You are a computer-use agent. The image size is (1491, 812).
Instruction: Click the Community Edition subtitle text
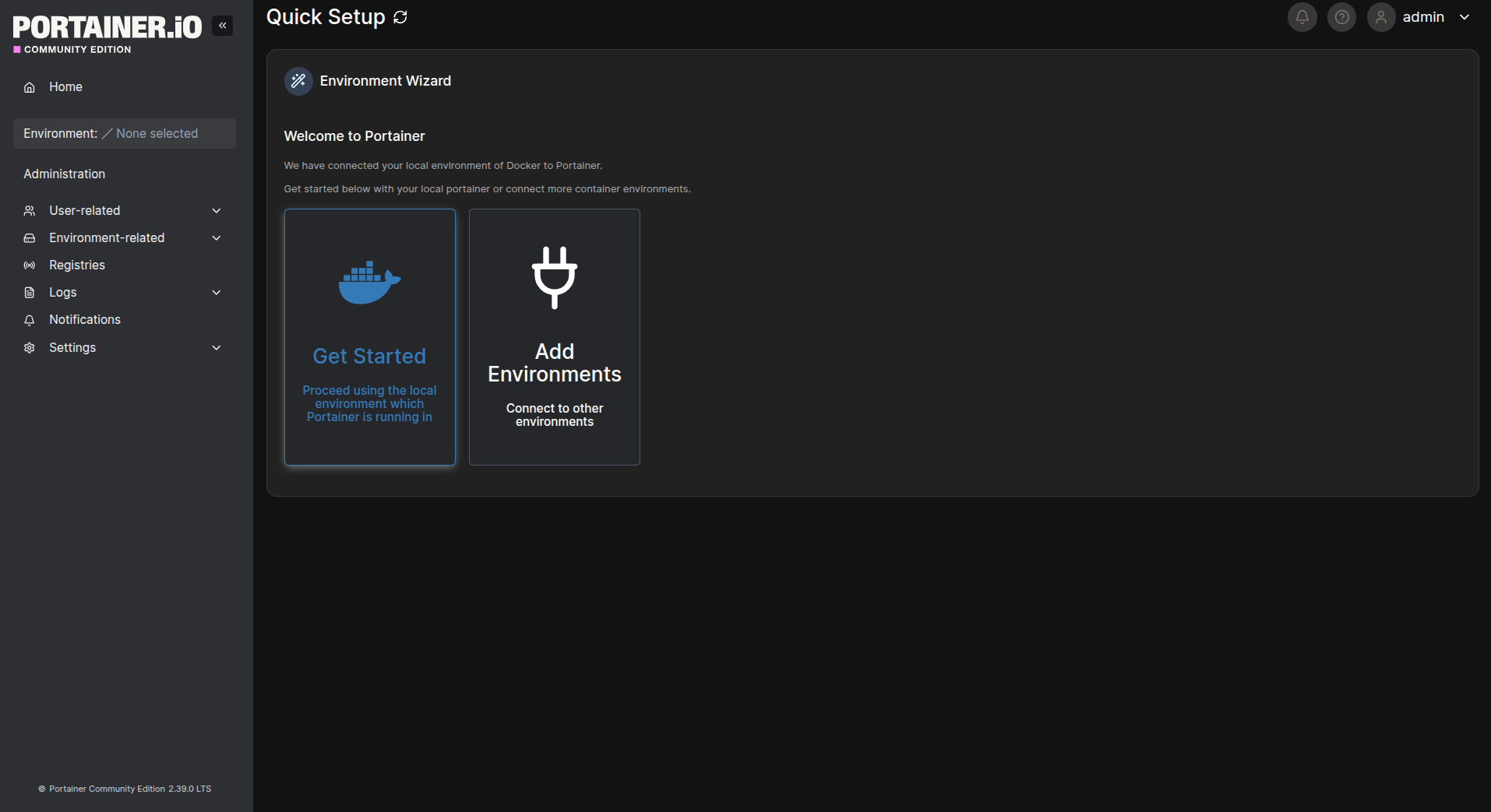[x=78, y=50]
